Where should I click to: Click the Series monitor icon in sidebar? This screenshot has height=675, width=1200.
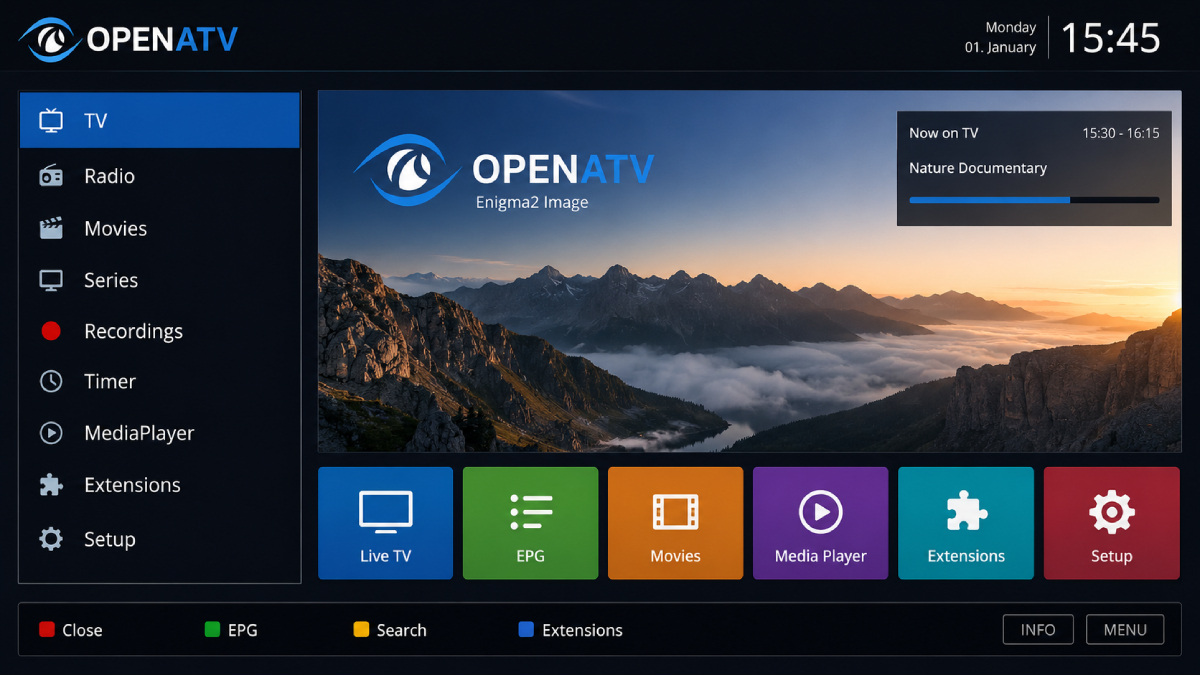(x=51, y=280)
